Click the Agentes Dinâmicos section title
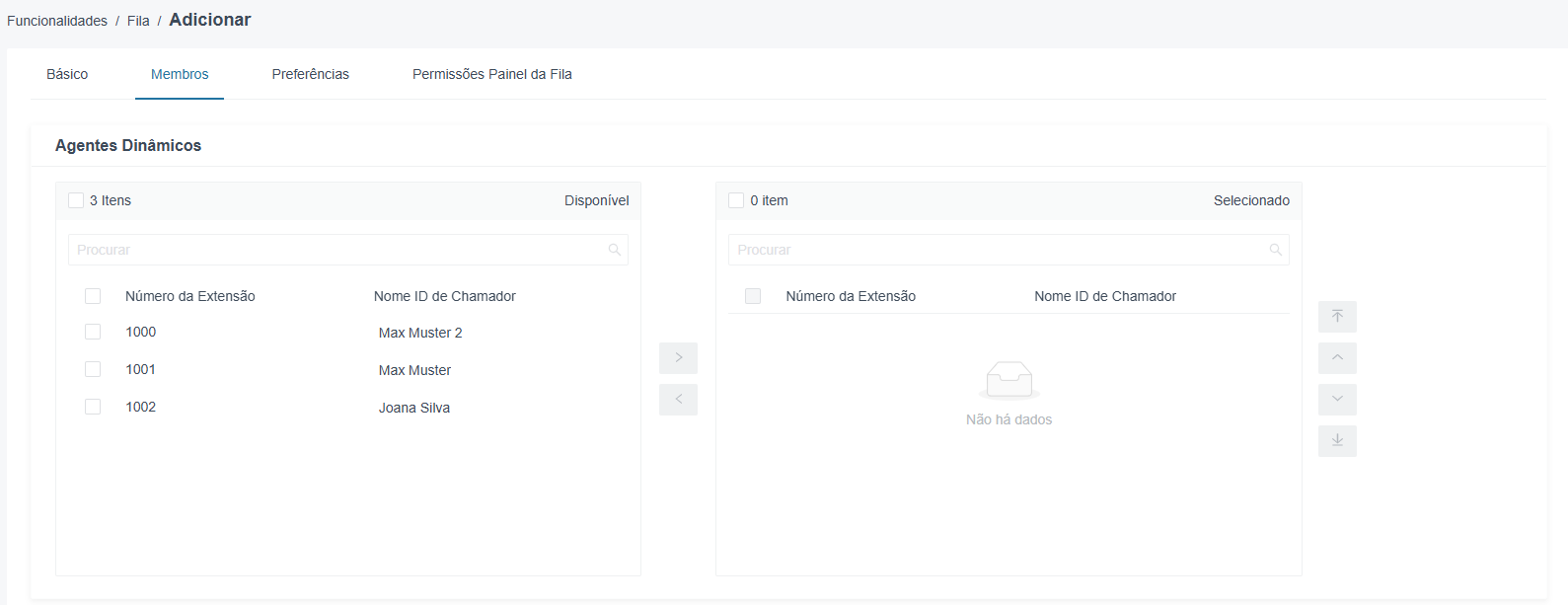The width and height of the screenshot is (1568, 605). 128,145
